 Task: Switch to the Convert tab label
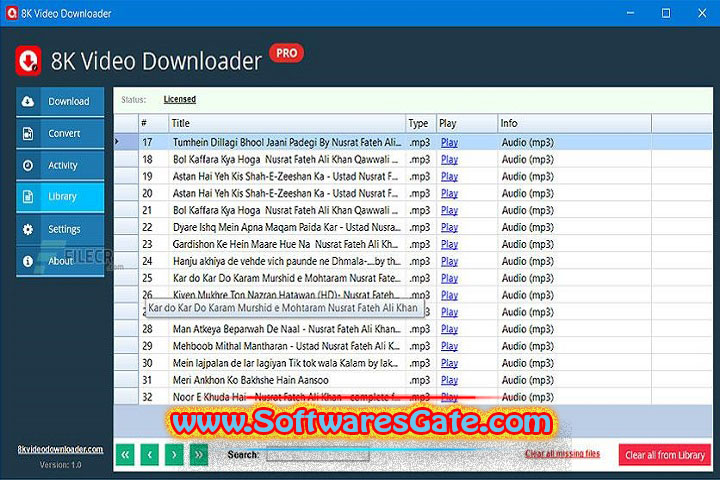click(64, 133)
